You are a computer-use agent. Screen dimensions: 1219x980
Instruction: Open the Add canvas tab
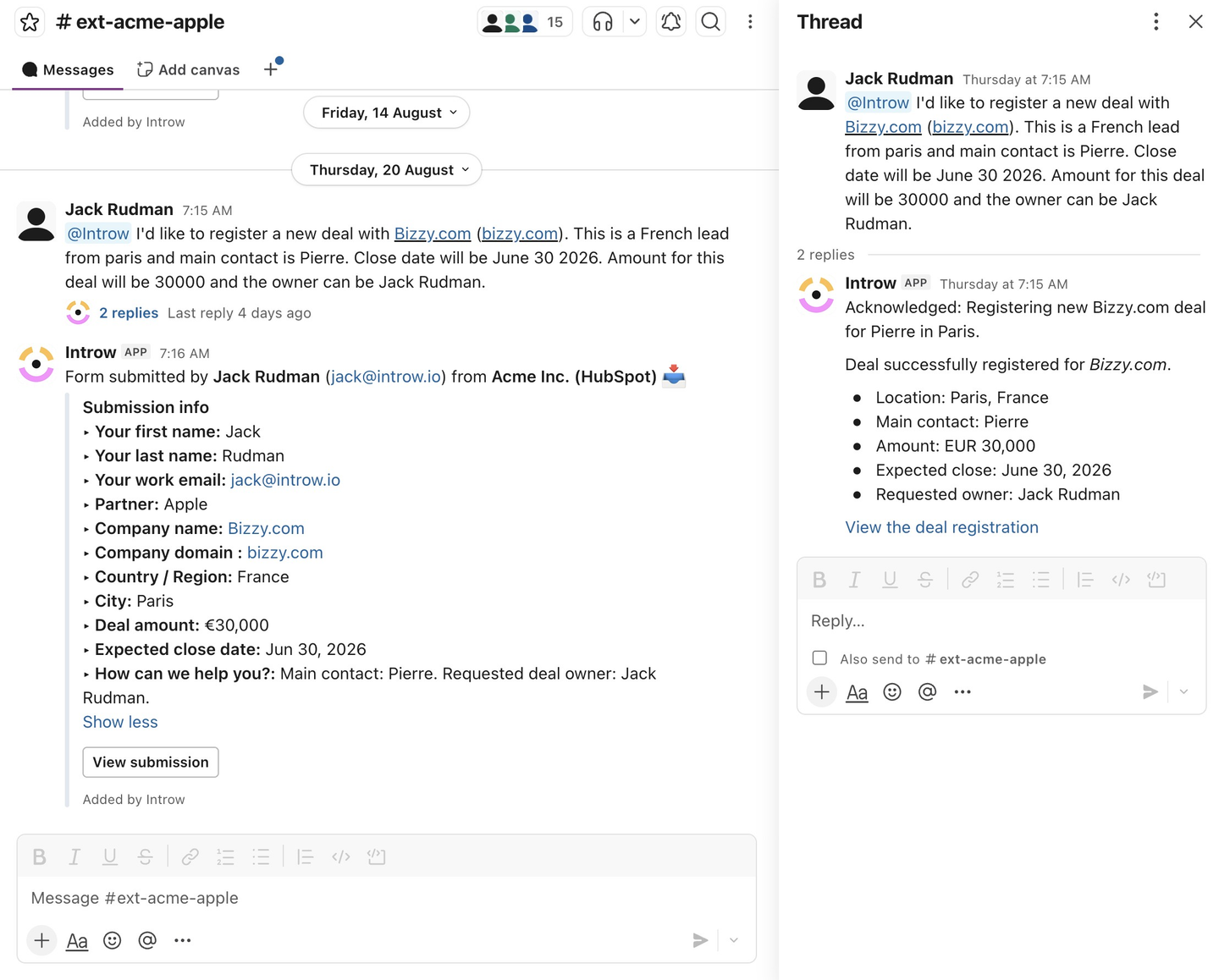coord(189,69)
